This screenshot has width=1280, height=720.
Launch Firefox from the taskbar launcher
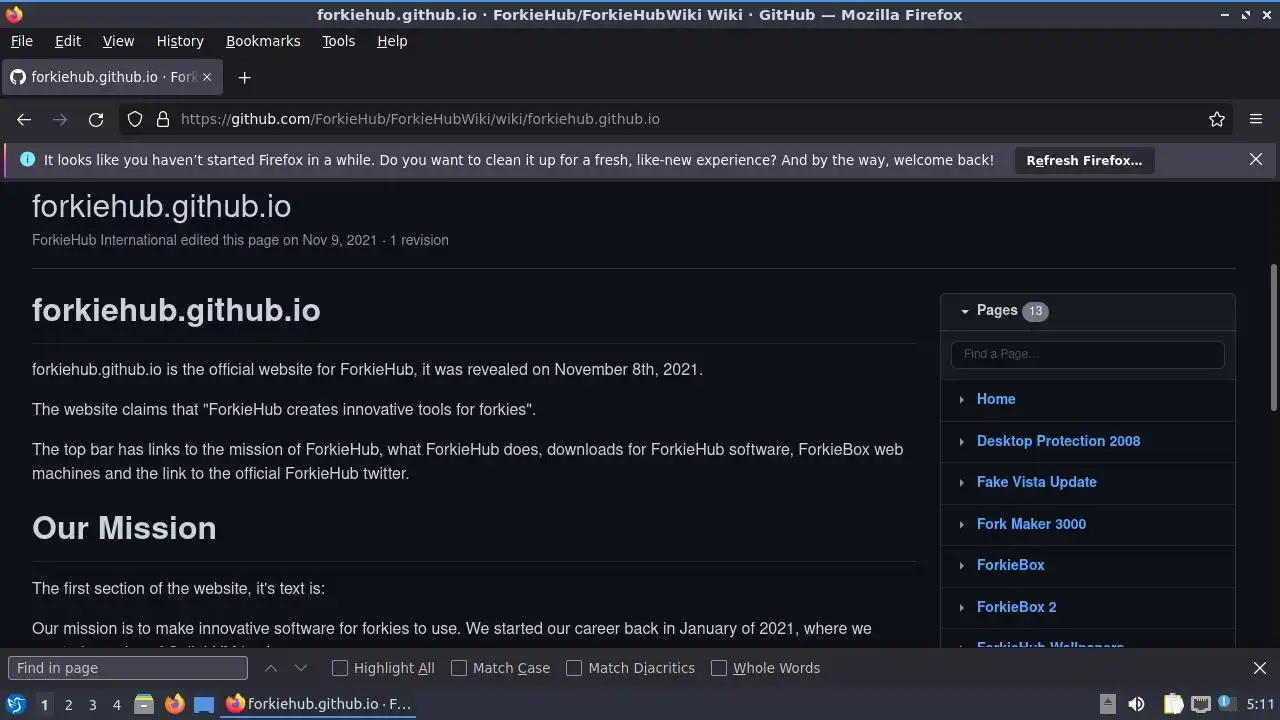tap(174, 704)
